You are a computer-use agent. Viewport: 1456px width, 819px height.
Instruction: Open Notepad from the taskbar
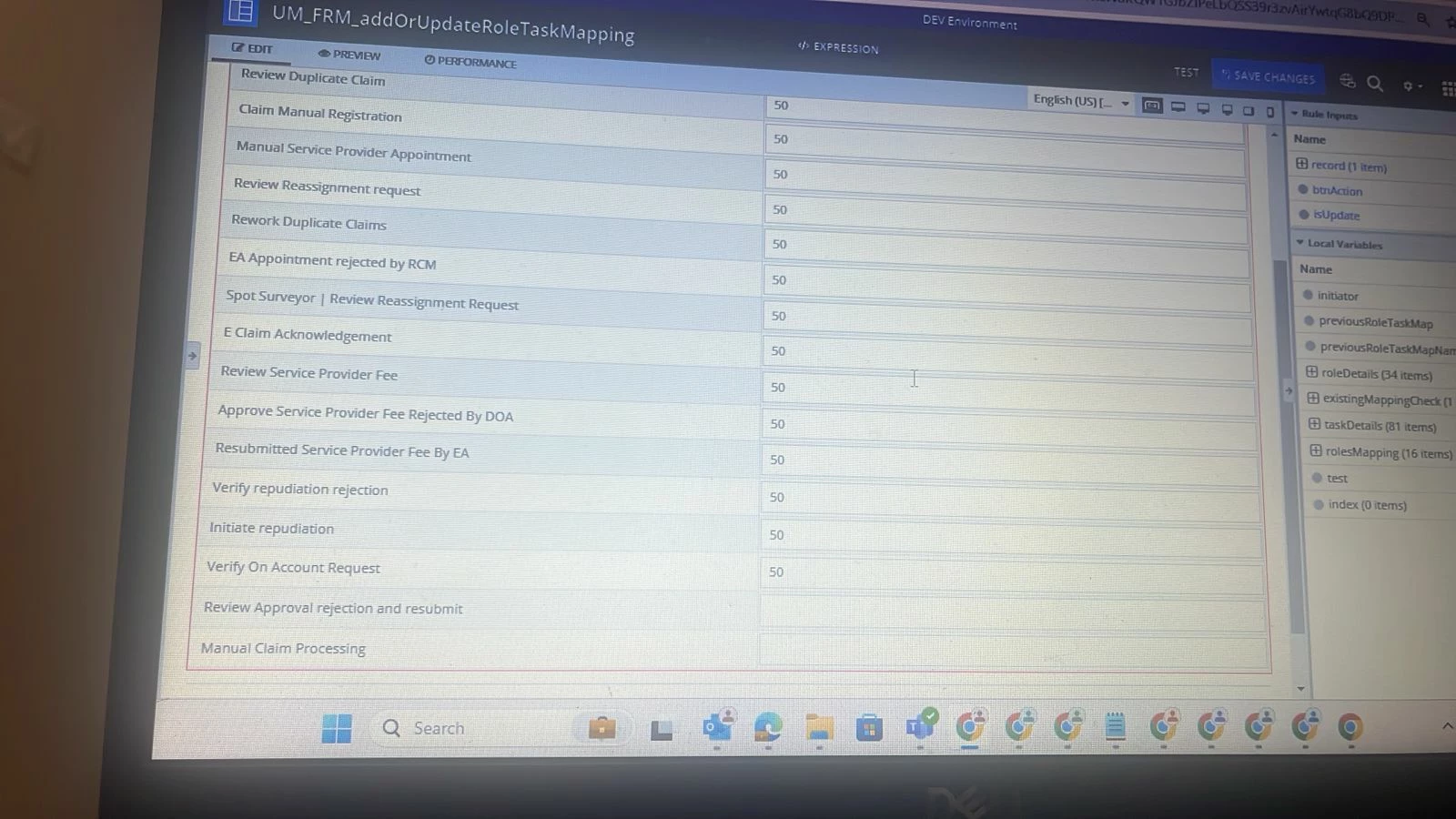click(1116, 726)
